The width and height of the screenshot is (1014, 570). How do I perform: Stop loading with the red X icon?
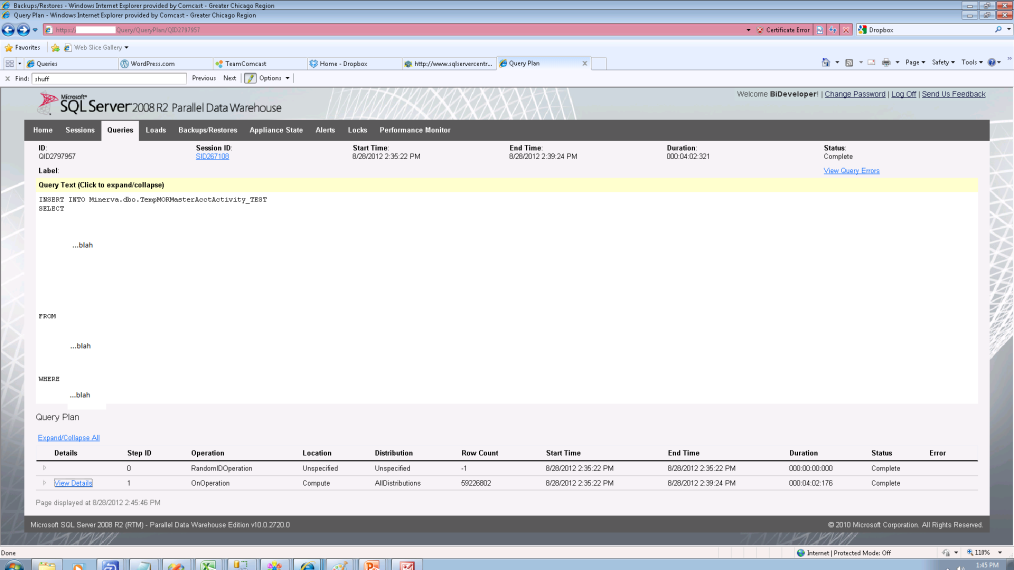coord(845,30)
